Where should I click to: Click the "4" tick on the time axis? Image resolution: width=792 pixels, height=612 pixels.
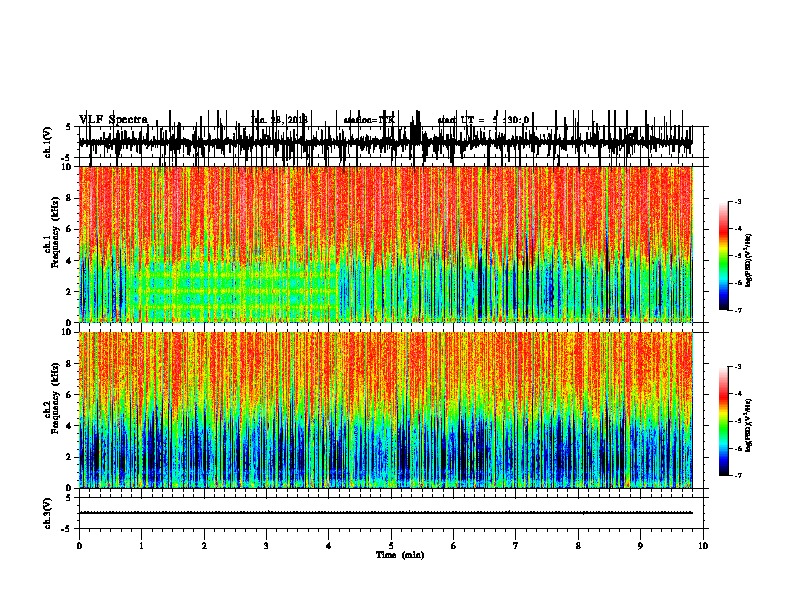pyautogui.click(x=329, y=546)
